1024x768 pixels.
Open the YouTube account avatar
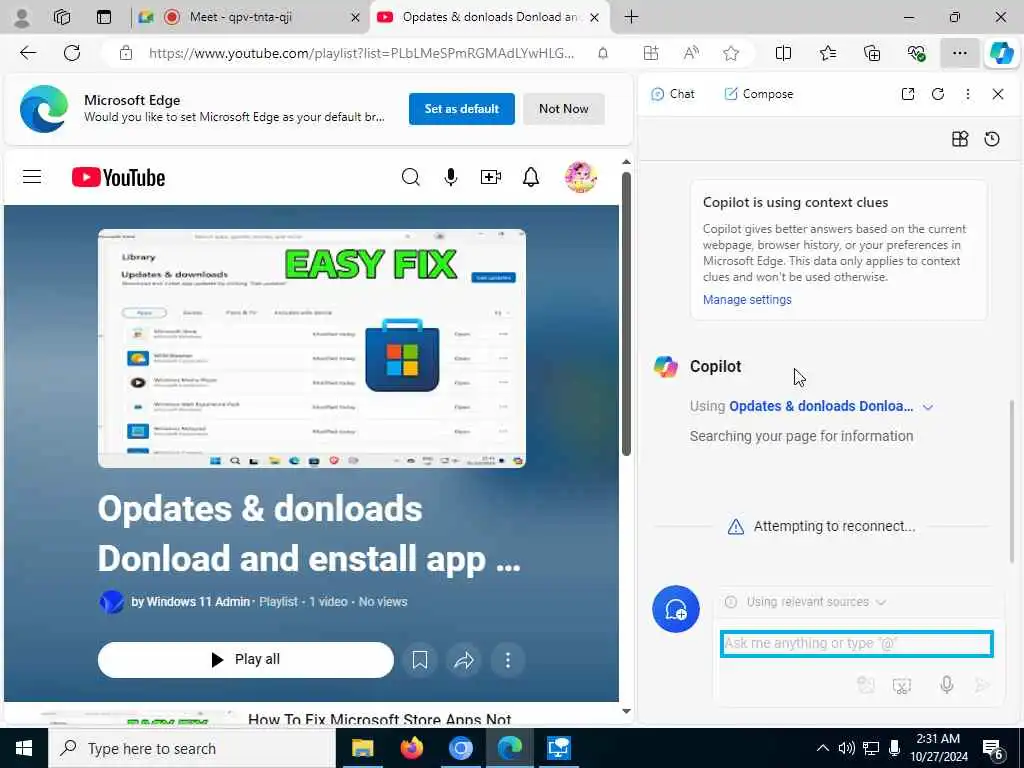(581, 177)
